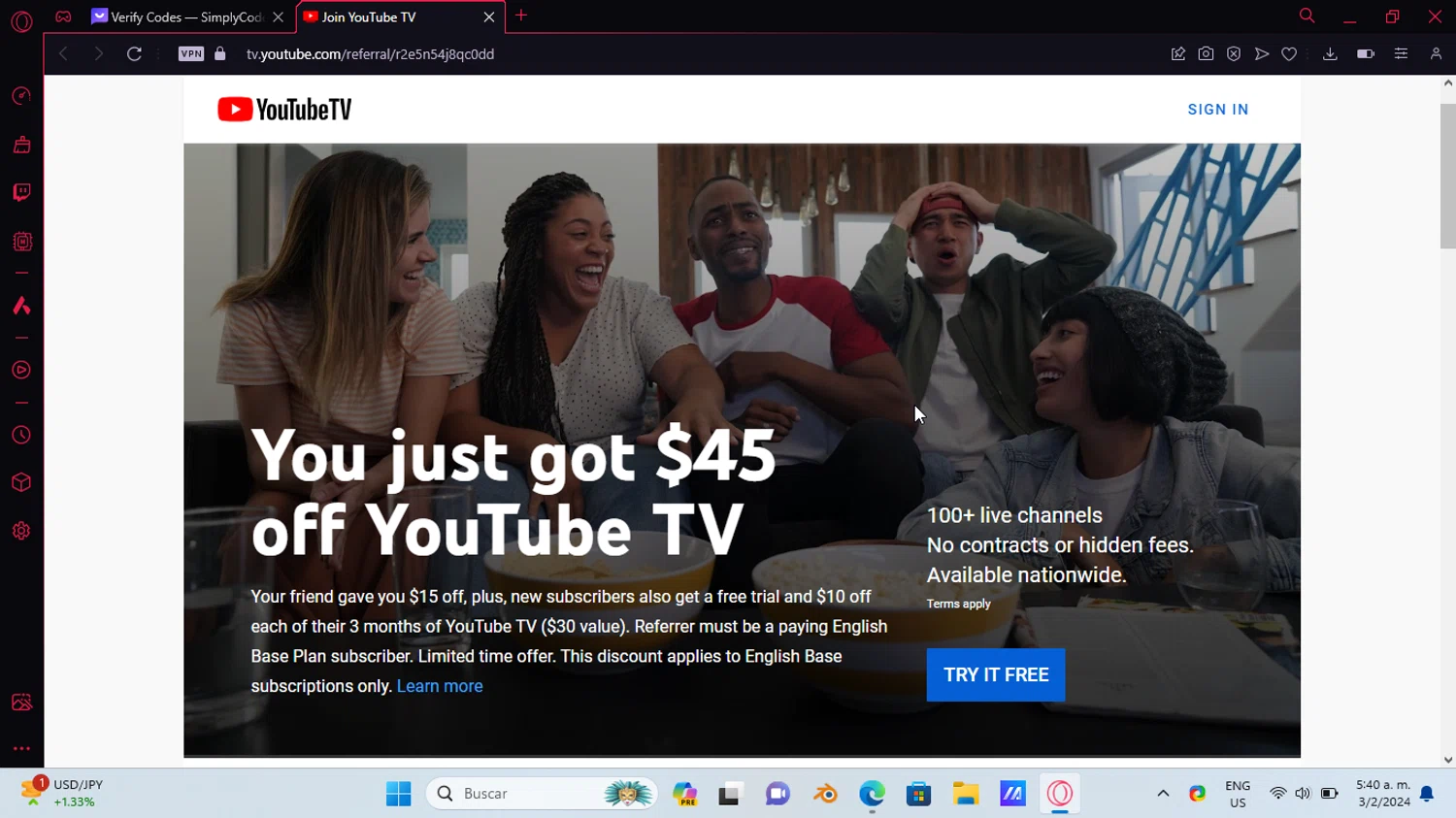Click the scrollbar up arrow

(1447, 82)
